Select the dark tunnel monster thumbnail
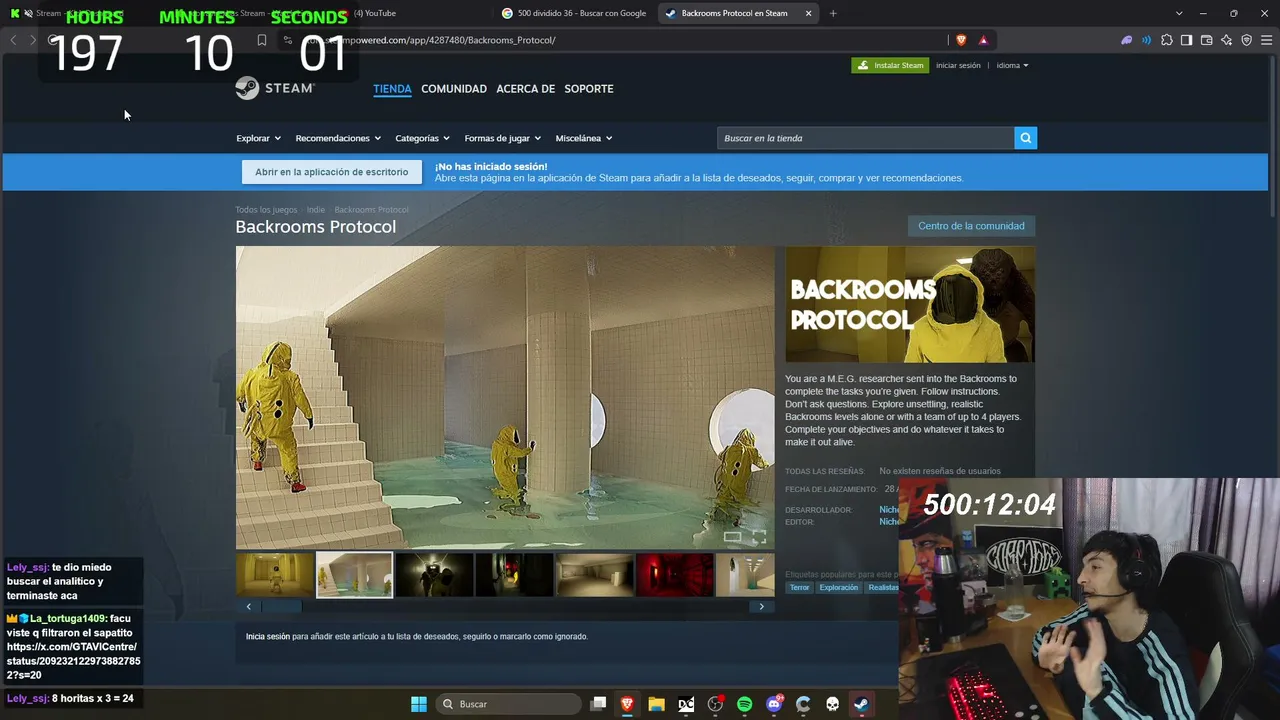This screenshot has height=720, width=1280. (x=435, y=575)
